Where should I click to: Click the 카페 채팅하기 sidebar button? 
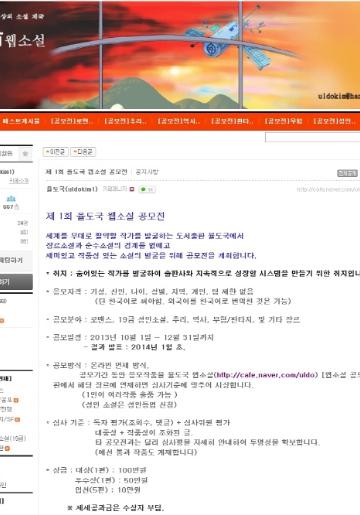coord(16,260)
